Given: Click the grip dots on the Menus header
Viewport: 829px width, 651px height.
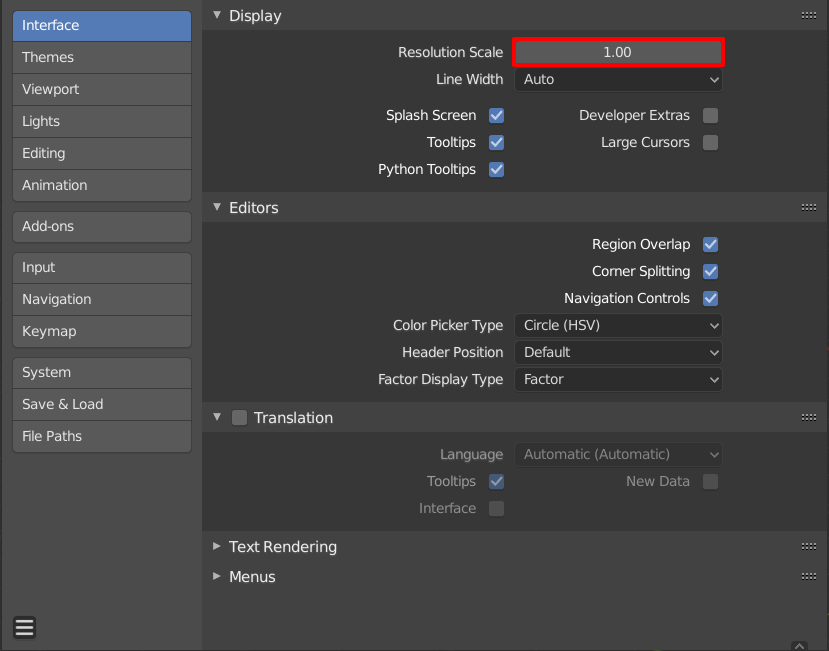Looking at the screenshot, I should click(808, 576).
